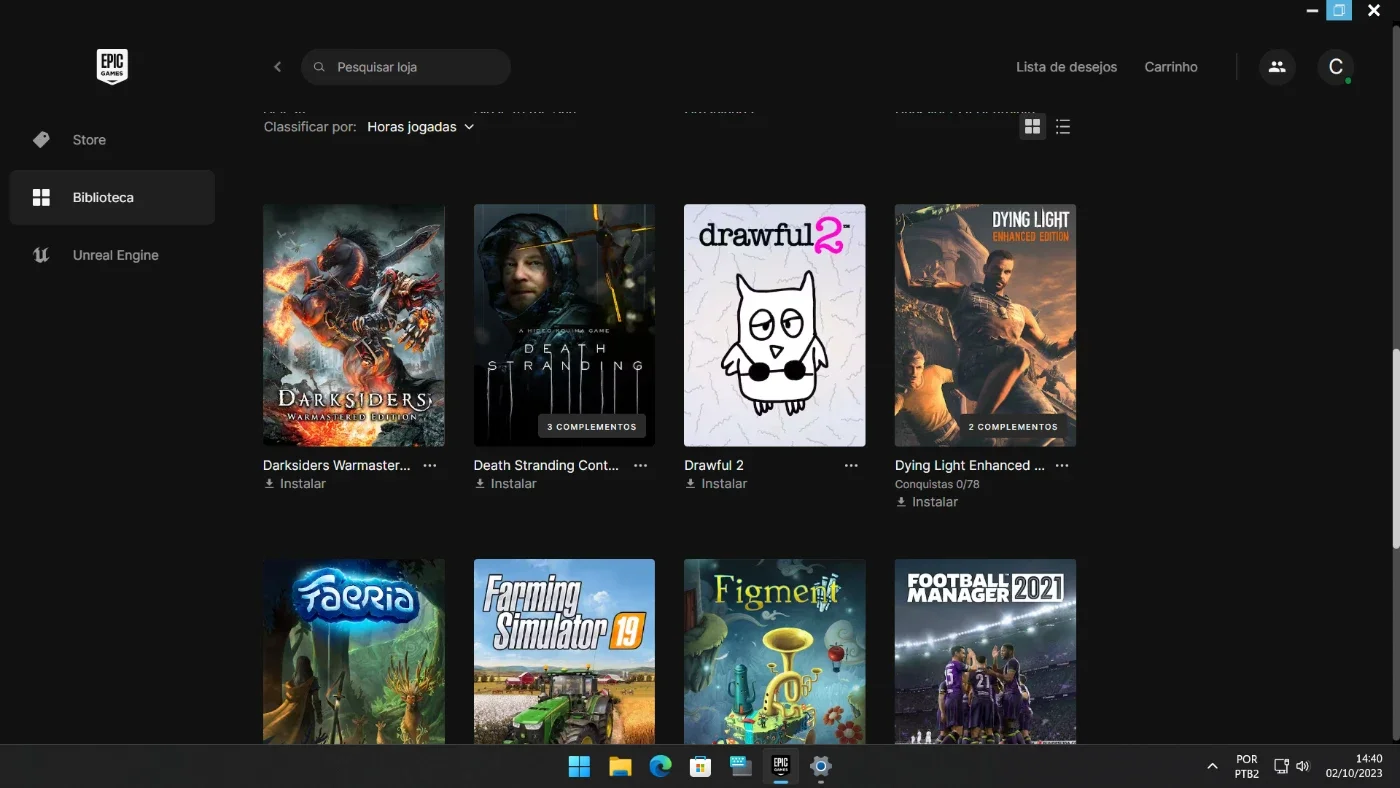Open Biblioteca in the sidebar
This screenshot has height=788, width=1400.
pyautogui.click(x=112, y=197)
